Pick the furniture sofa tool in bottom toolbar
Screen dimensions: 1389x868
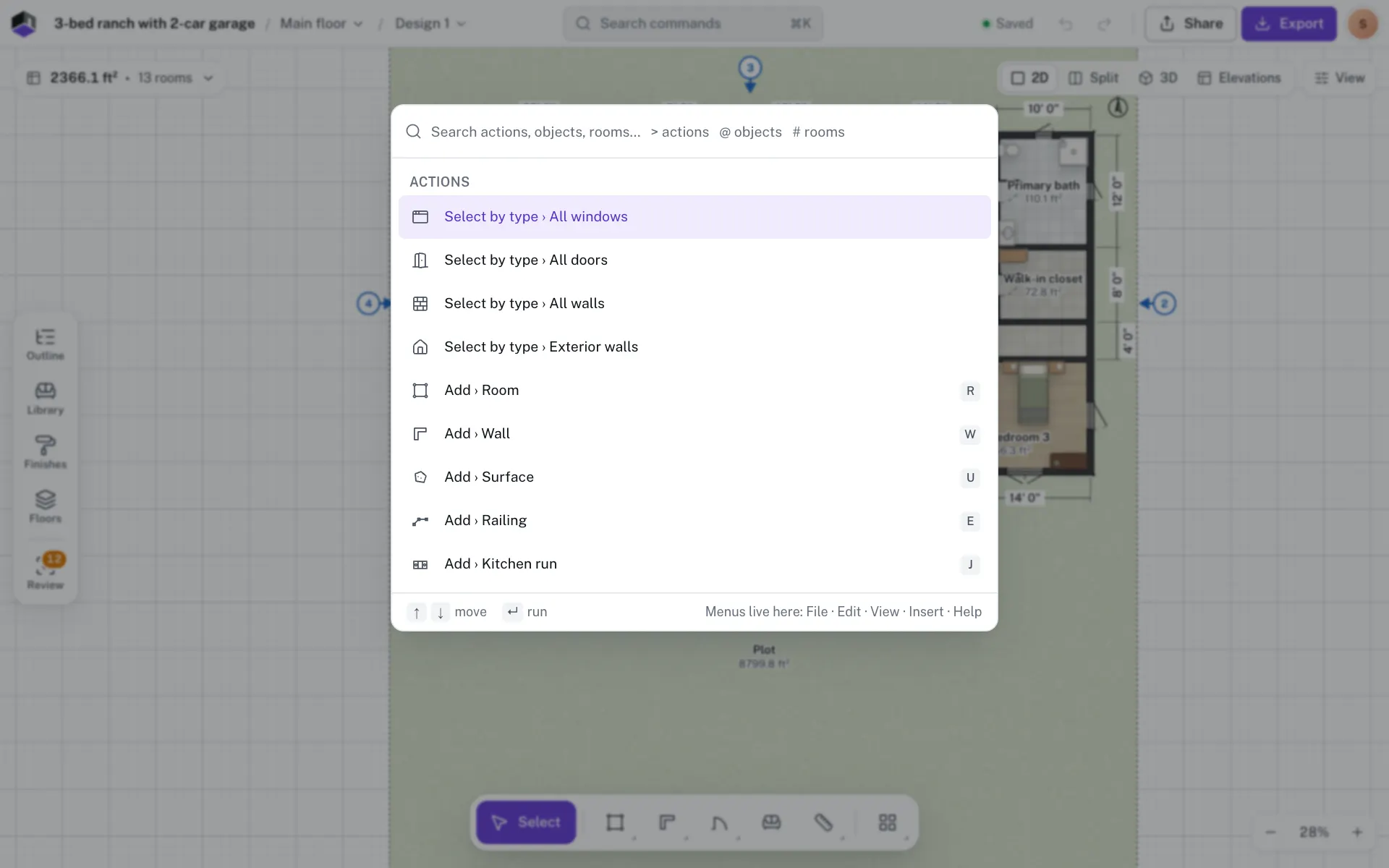tap(771, 822)
